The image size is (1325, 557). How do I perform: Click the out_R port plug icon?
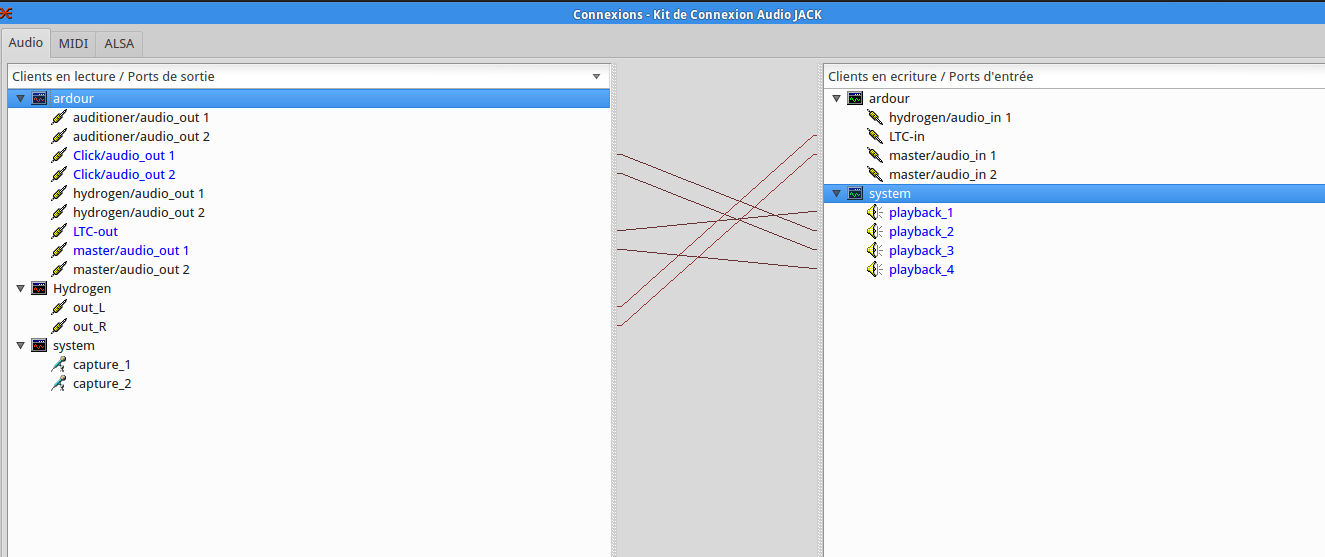pos(59,327)
